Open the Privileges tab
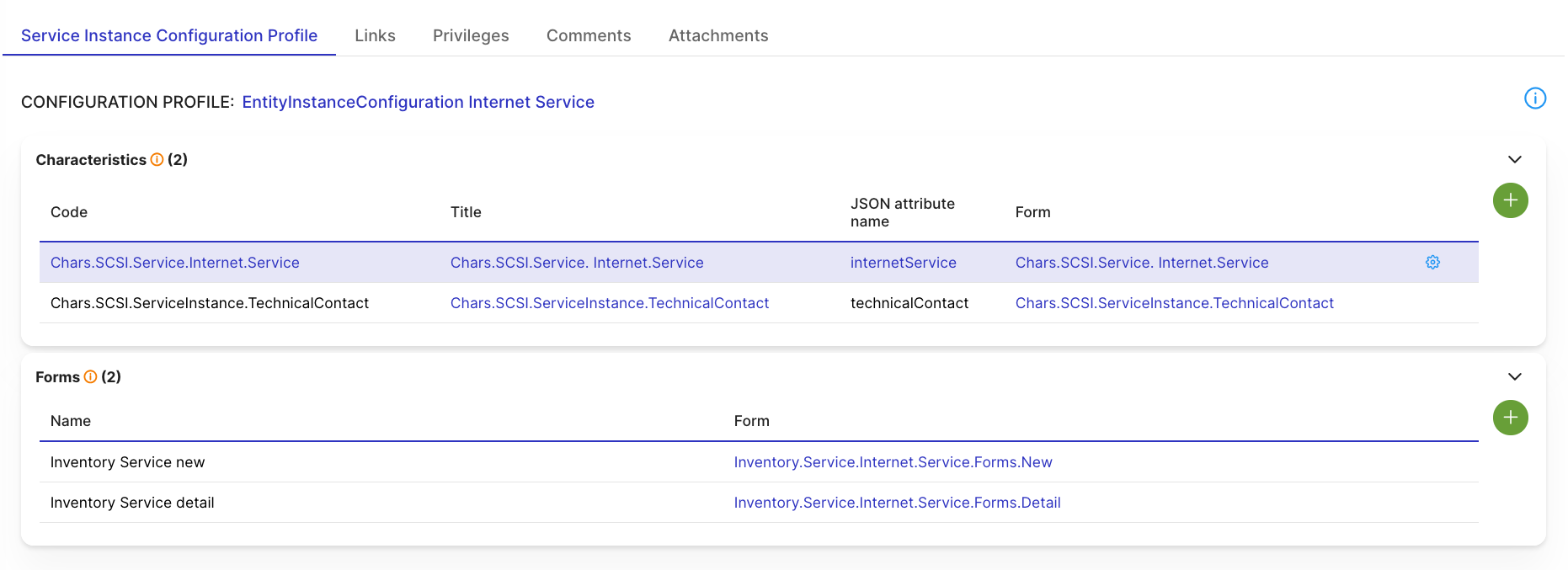This screenshot has width=1568, height=570. [x=471, y=35]
